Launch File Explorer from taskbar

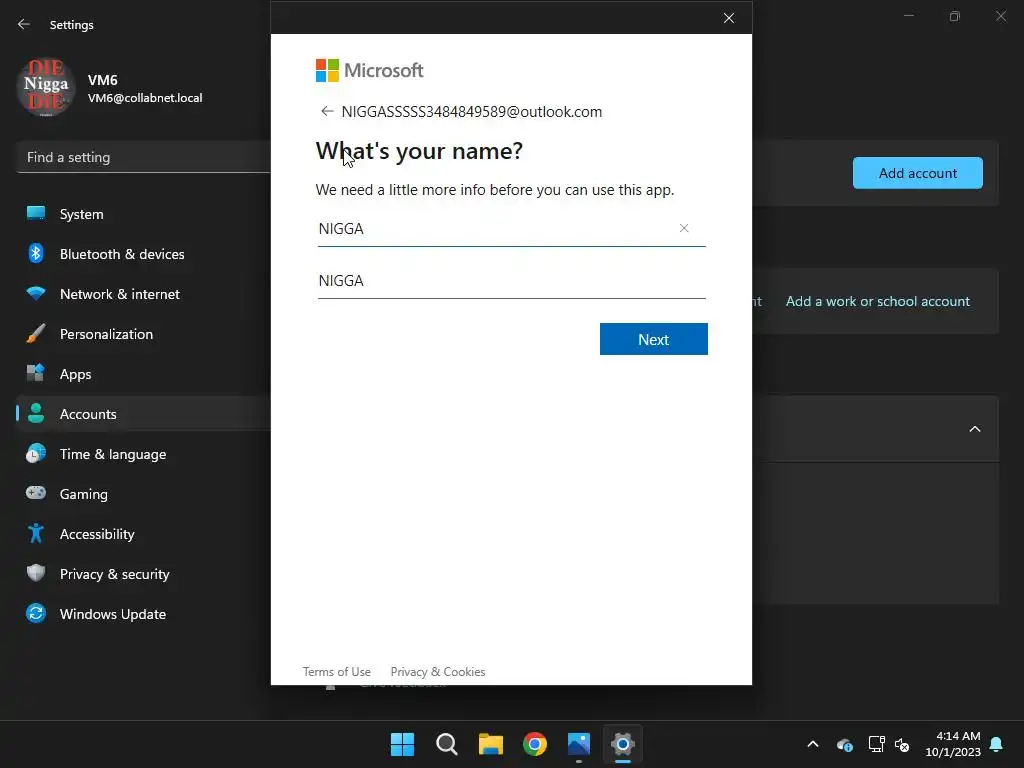(x=490, y=744)
